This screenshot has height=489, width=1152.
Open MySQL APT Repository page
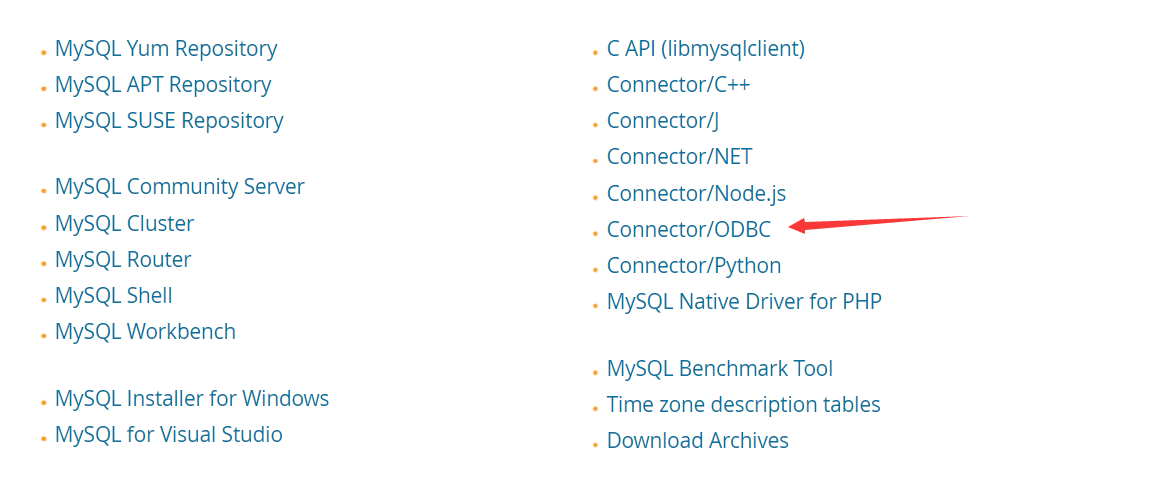coord(163,85)
